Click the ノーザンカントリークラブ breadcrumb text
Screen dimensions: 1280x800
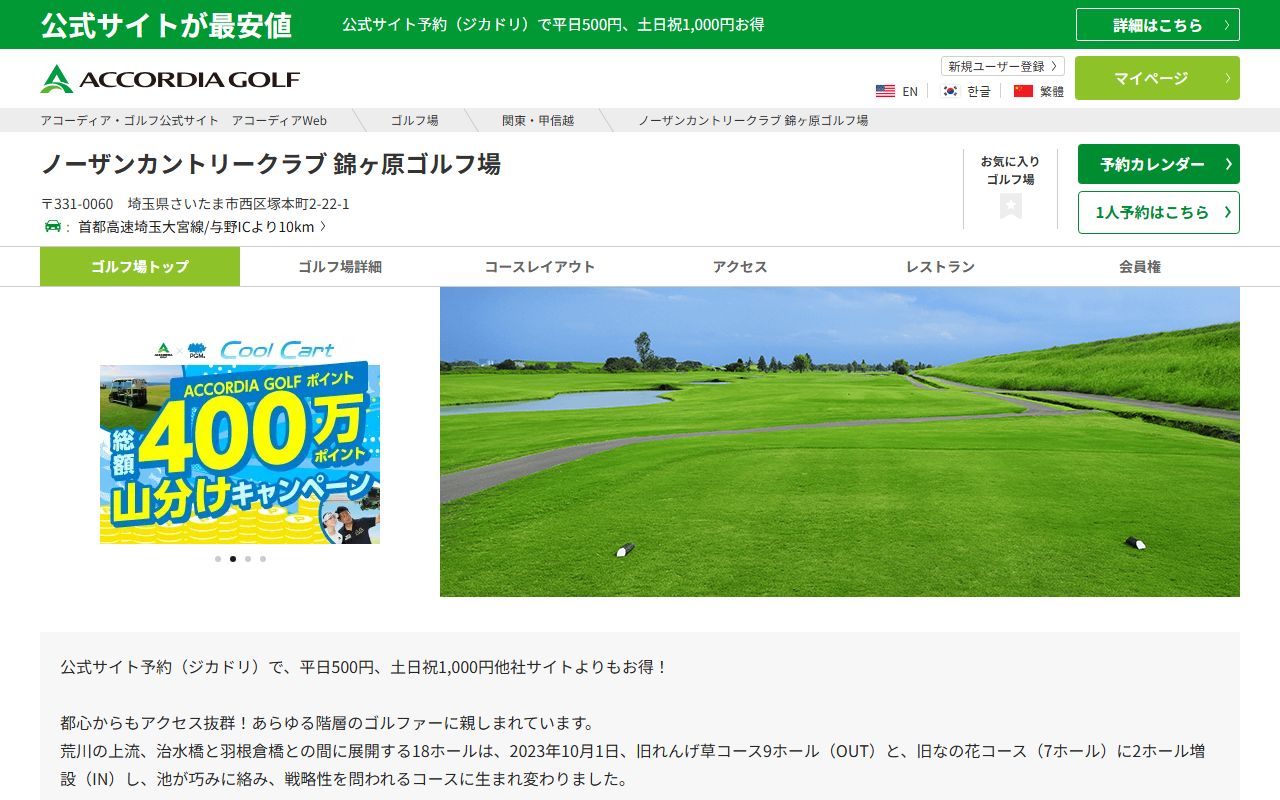tap(753, 120)
